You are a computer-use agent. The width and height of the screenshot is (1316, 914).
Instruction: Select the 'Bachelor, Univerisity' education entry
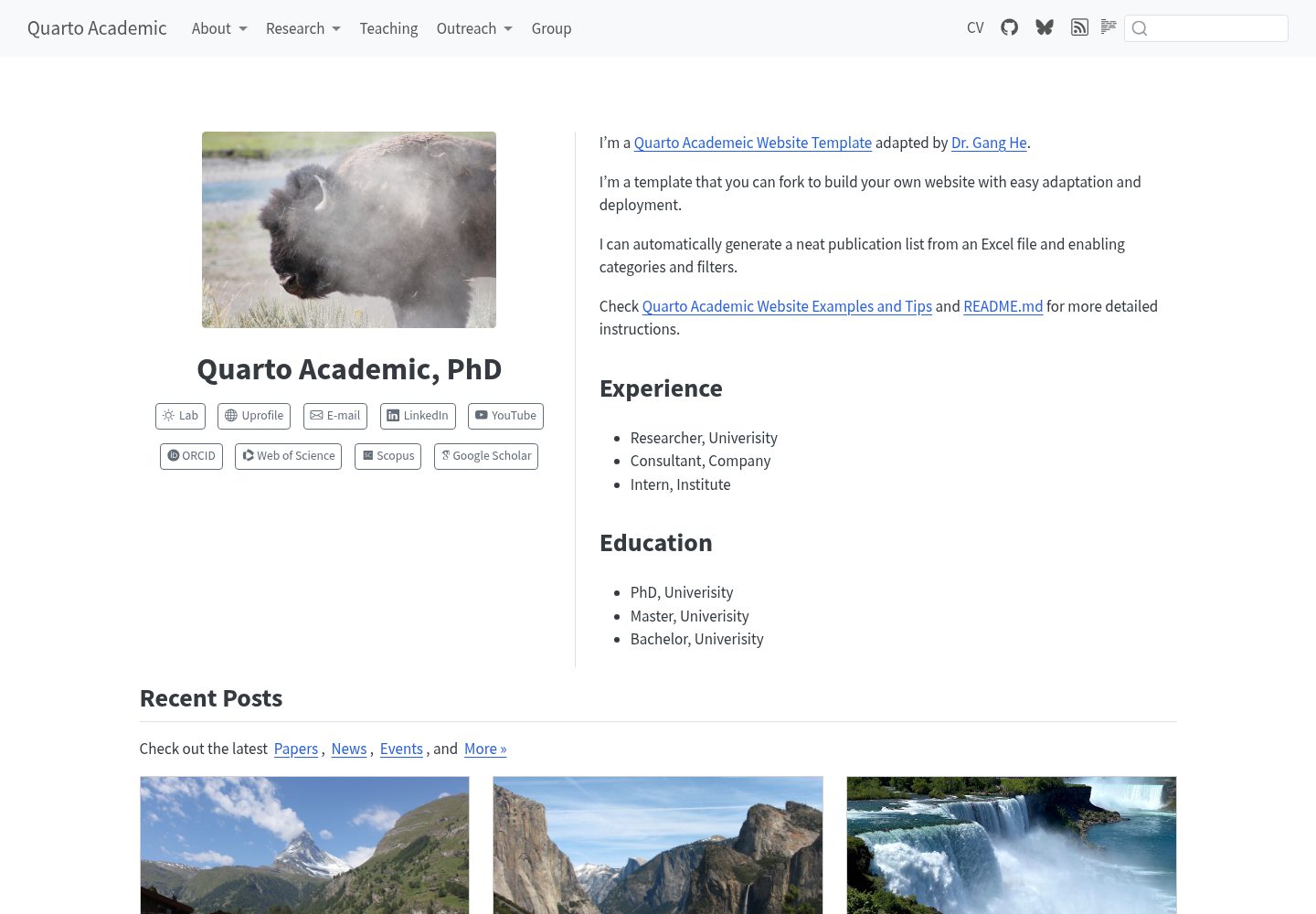(x=696, y=639)
